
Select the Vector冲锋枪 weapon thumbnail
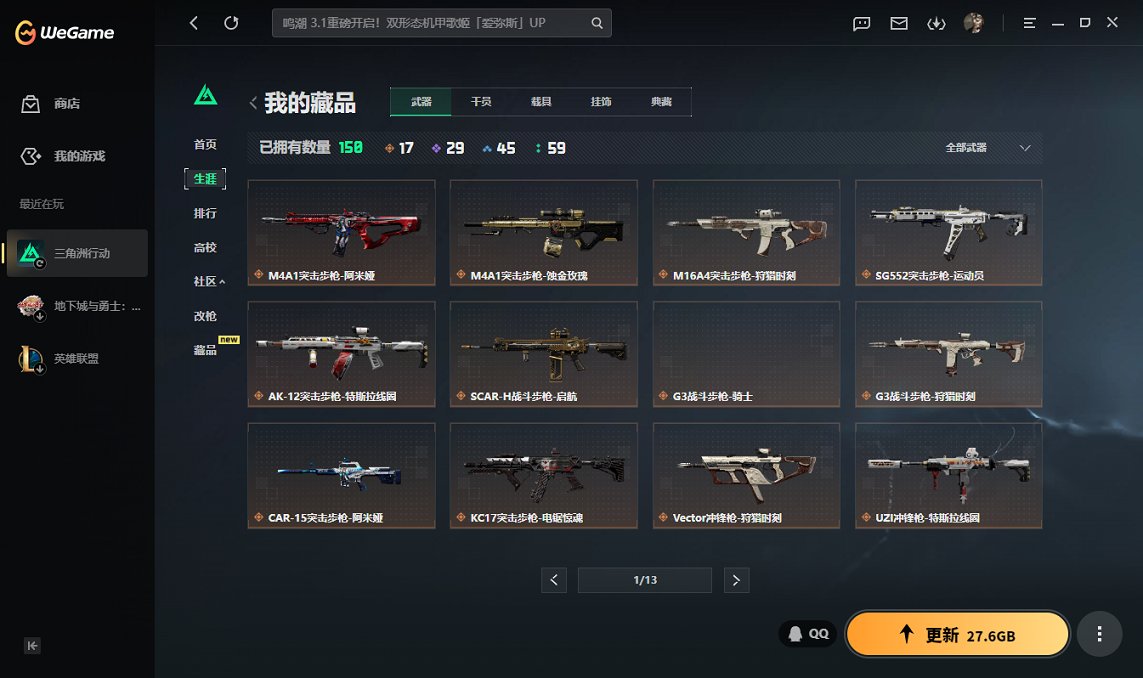pos(746,475)
